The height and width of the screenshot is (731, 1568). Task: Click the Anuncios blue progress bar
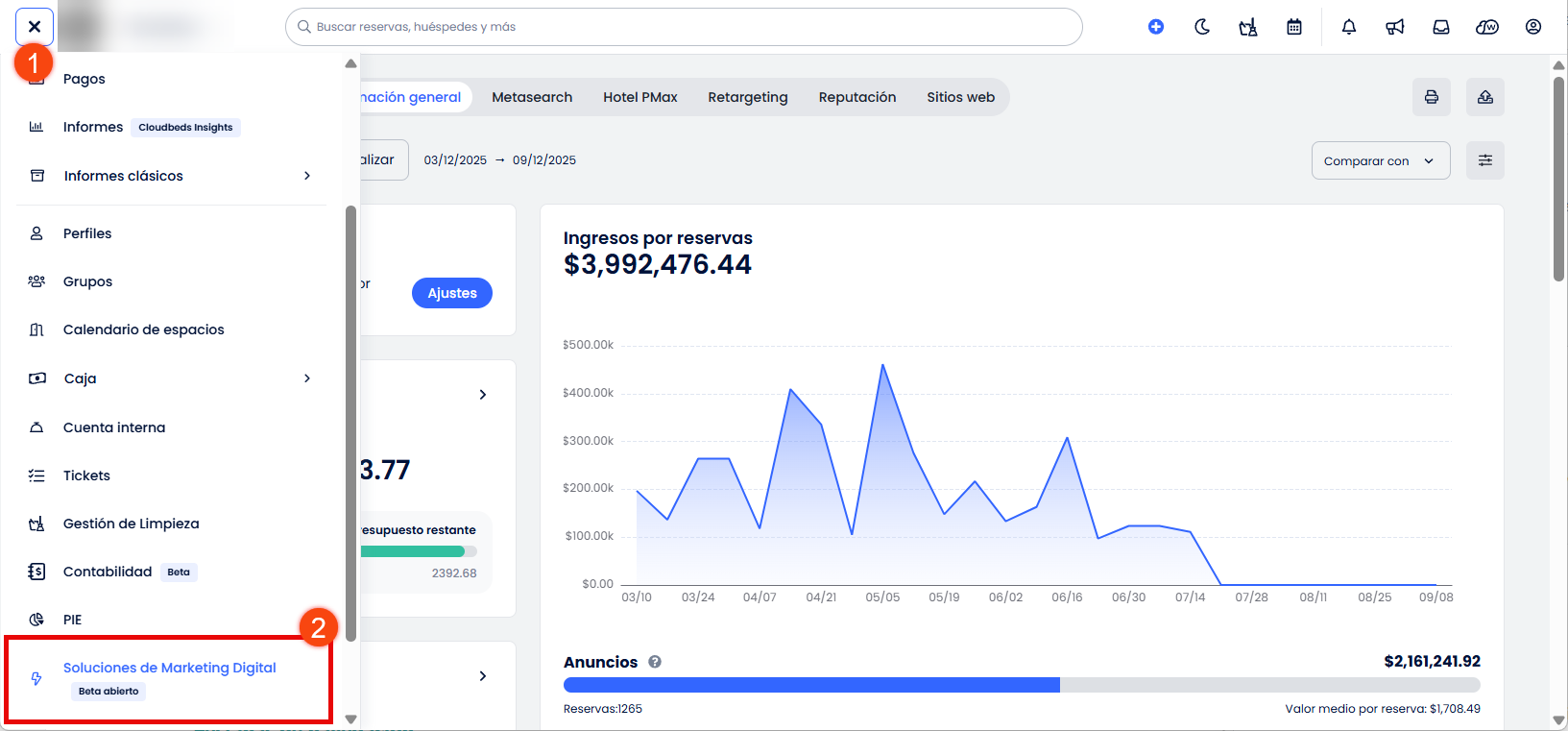811,685
